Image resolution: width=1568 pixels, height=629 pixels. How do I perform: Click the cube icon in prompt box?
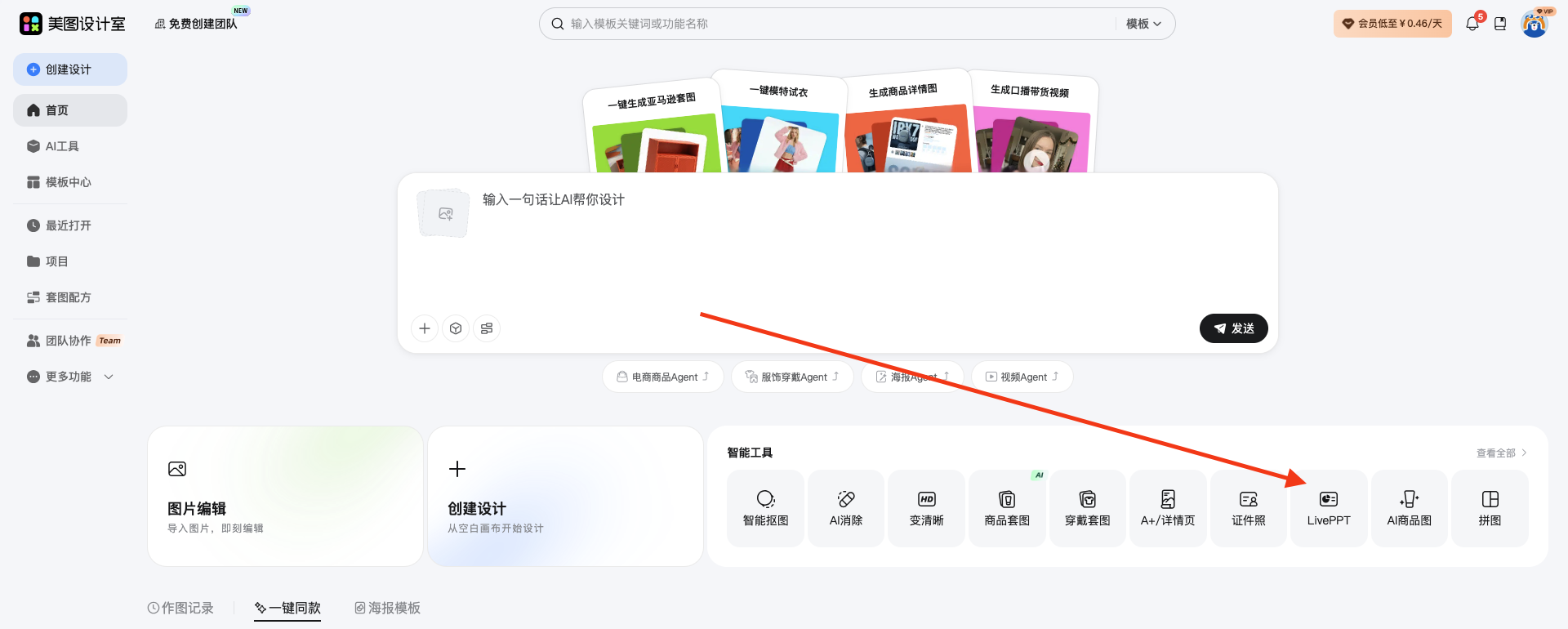coord(456,328)
